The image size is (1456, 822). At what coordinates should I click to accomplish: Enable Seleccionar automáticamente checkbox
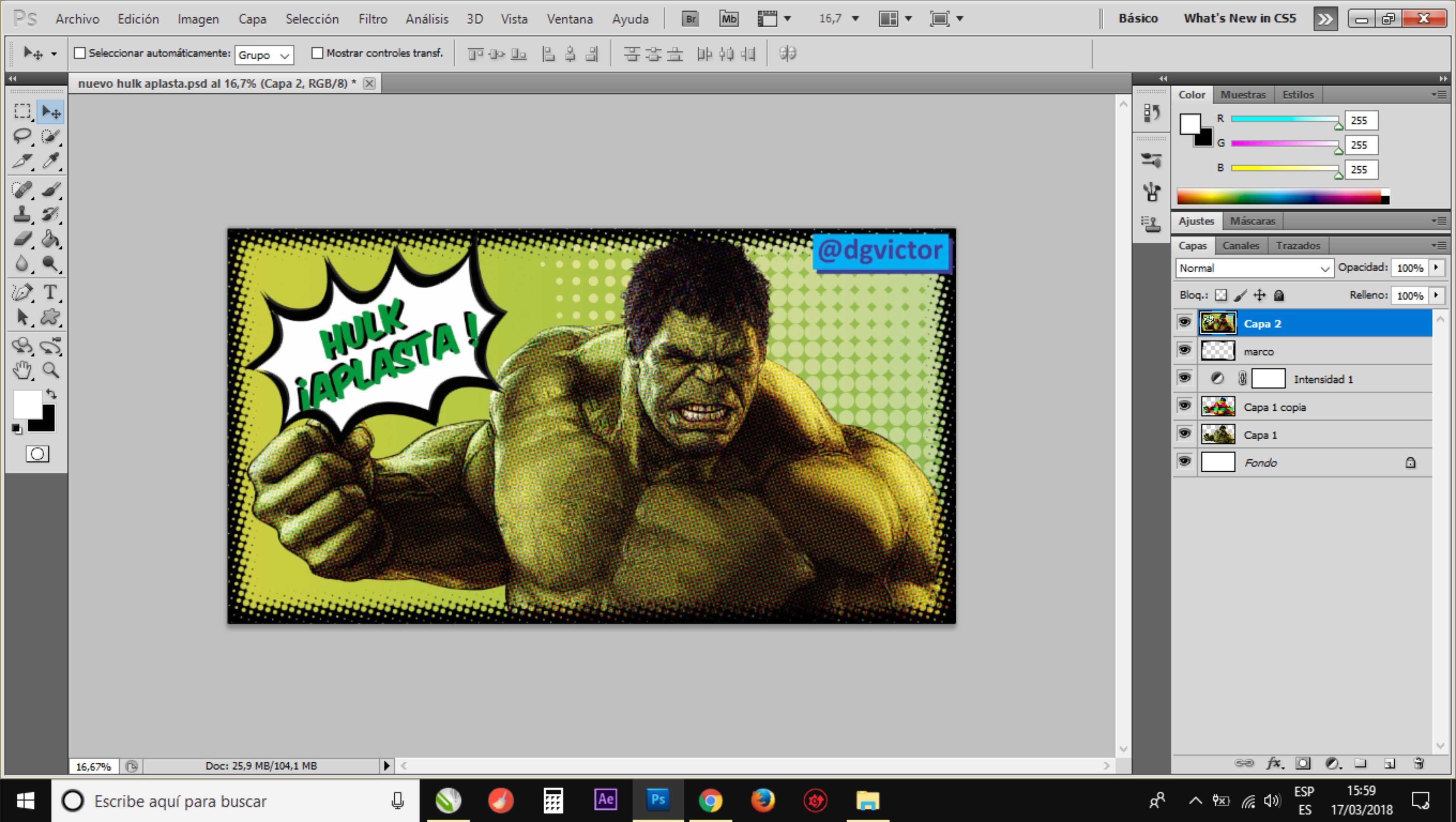point(80,53)
